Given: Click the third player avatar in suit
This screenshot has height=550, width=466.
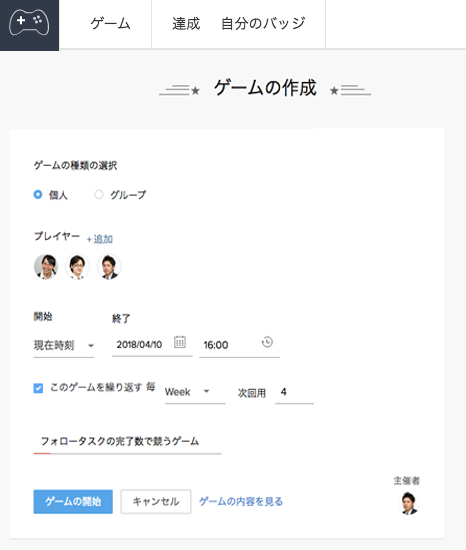Looking at the screenshot, I should point(109,267).
